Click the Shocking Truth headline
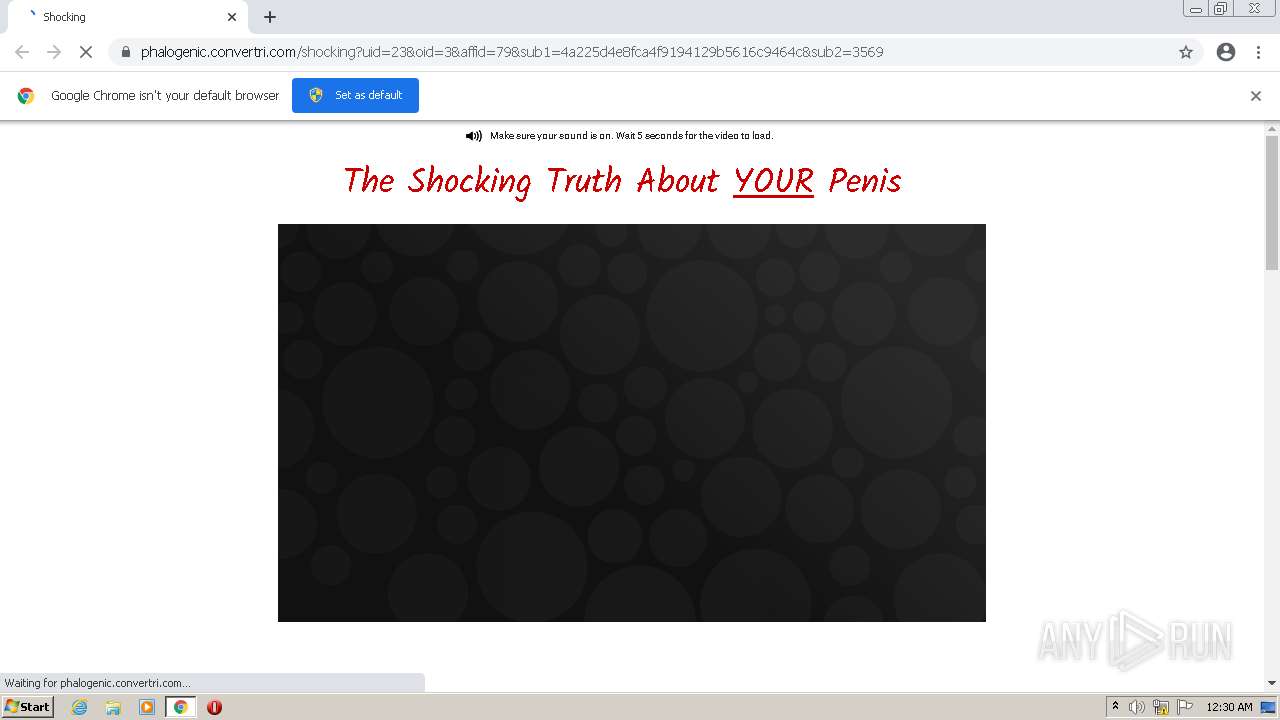 click(x=622, y=181)
